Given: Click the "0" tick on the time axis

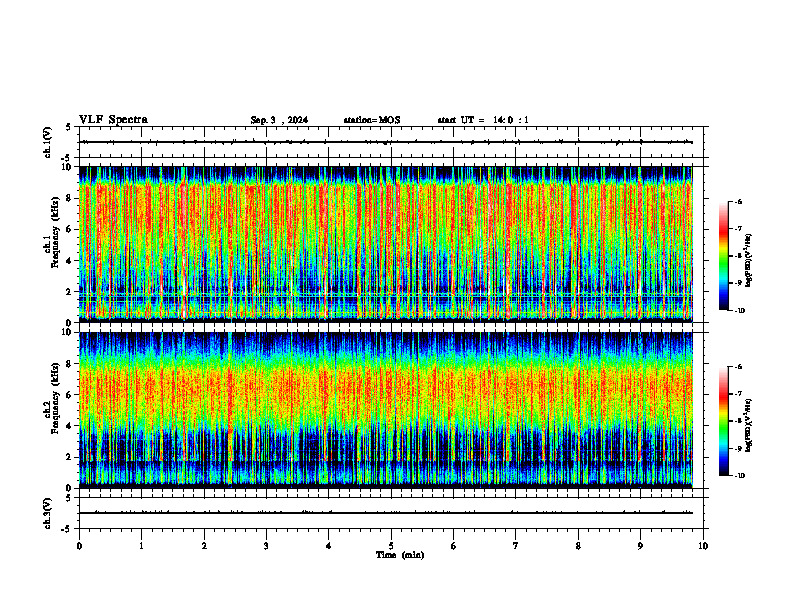Looking at the screenshot, I should point(79,546).
